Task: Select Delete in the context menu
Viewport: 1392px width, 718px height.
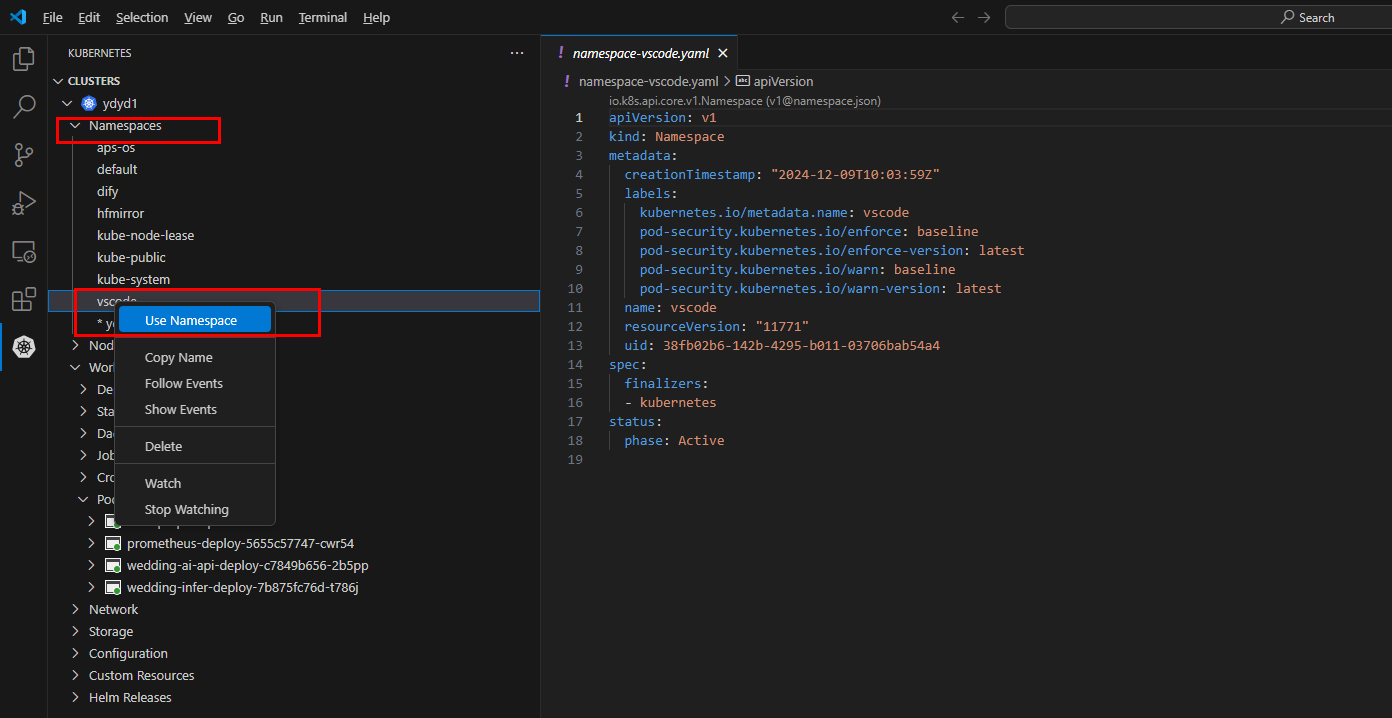Action: [163, 447]
